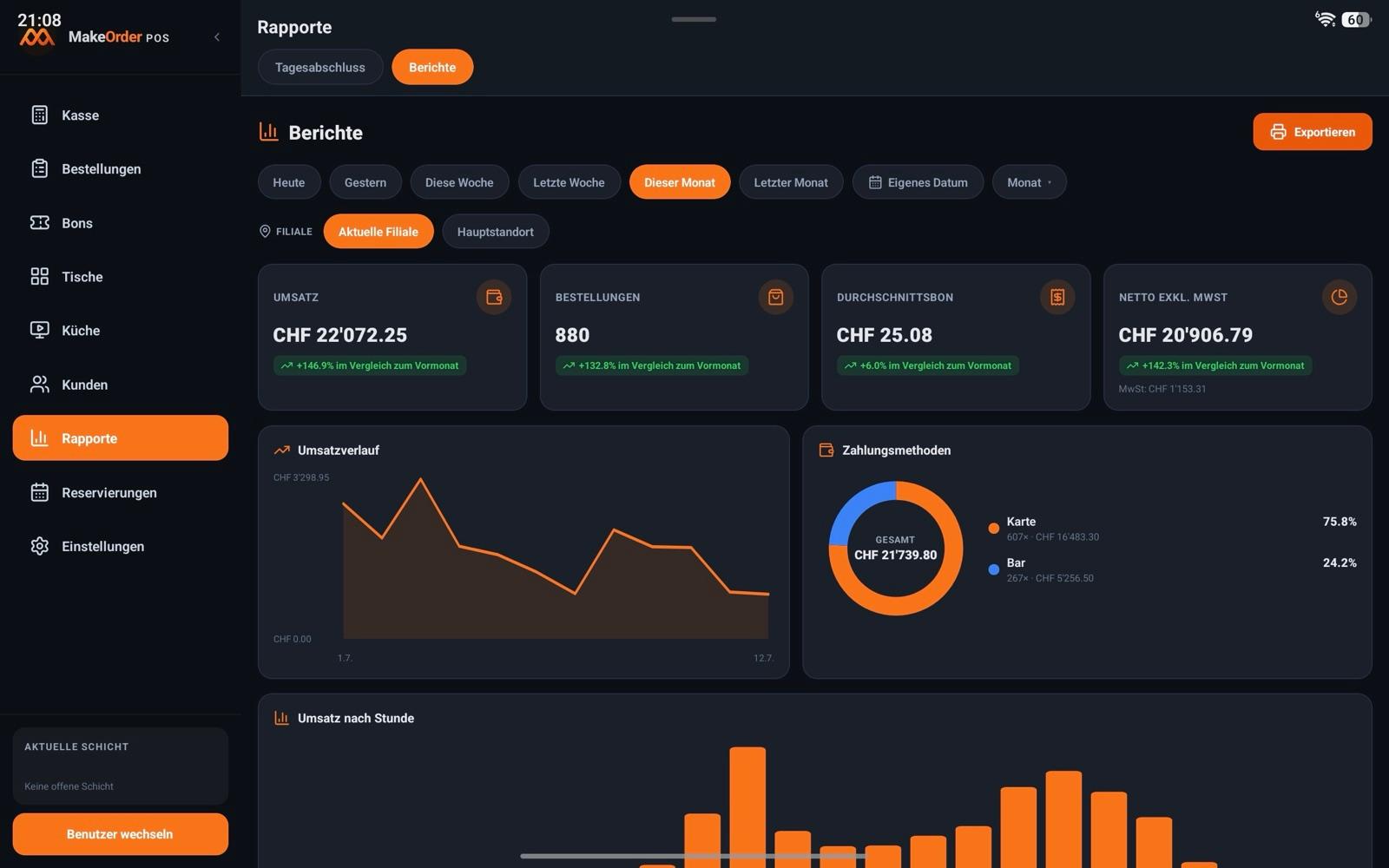1389x868 pixels.
Task: Click the Exportieren button
Action: [1313, 132]
